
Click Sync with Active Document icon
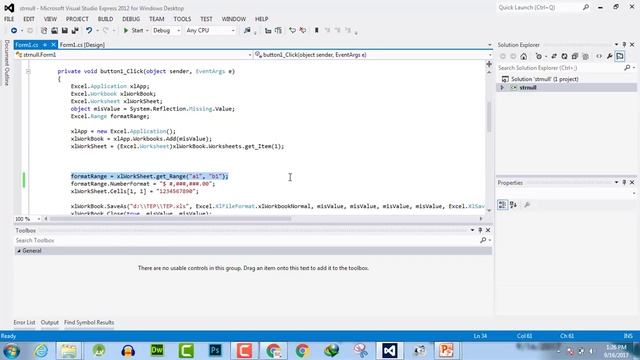pyautogui.click(x=554, y=56)
